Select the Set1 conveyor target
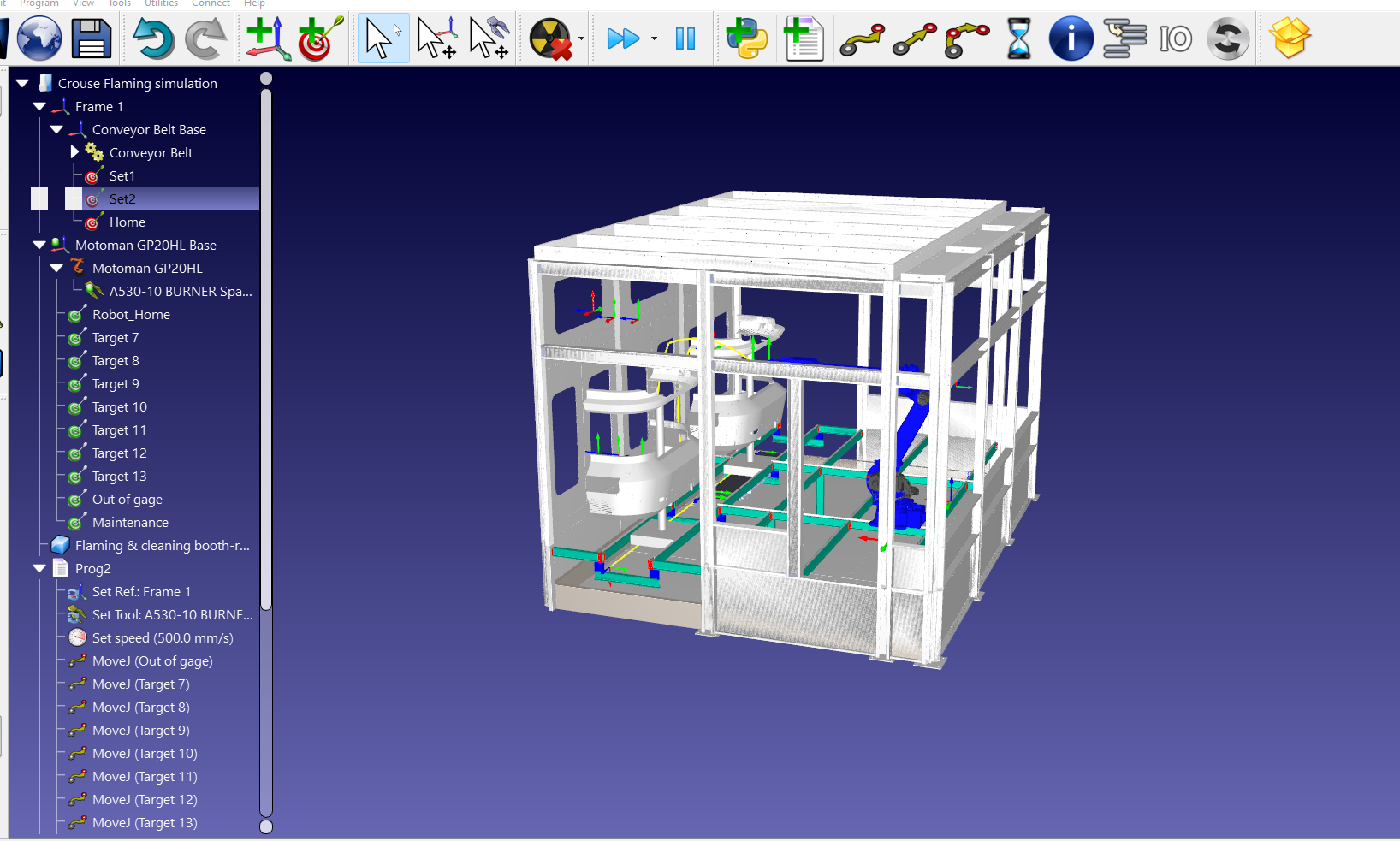Screen dimensions: 1400x841 pos(122,175)
